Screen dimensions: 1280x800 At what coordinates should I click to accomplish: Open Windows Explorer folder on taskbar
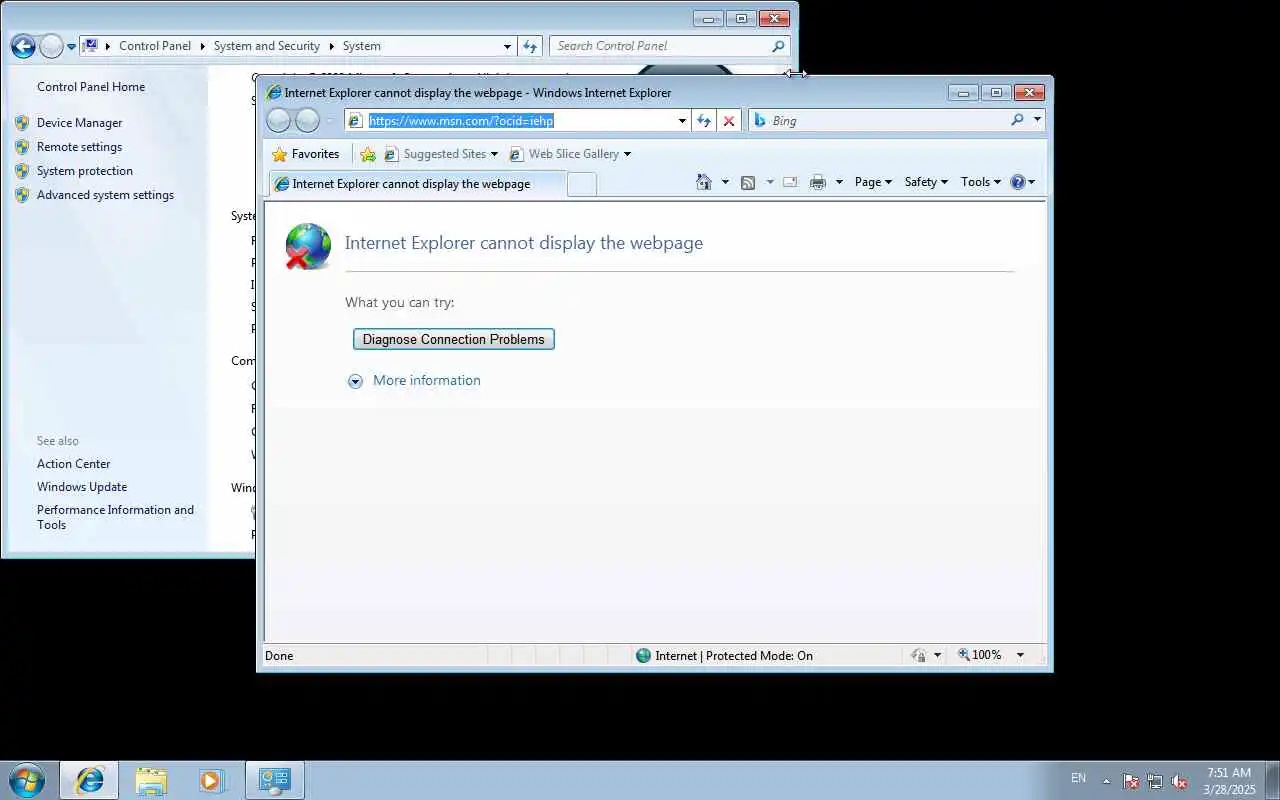tap(151, 780)
